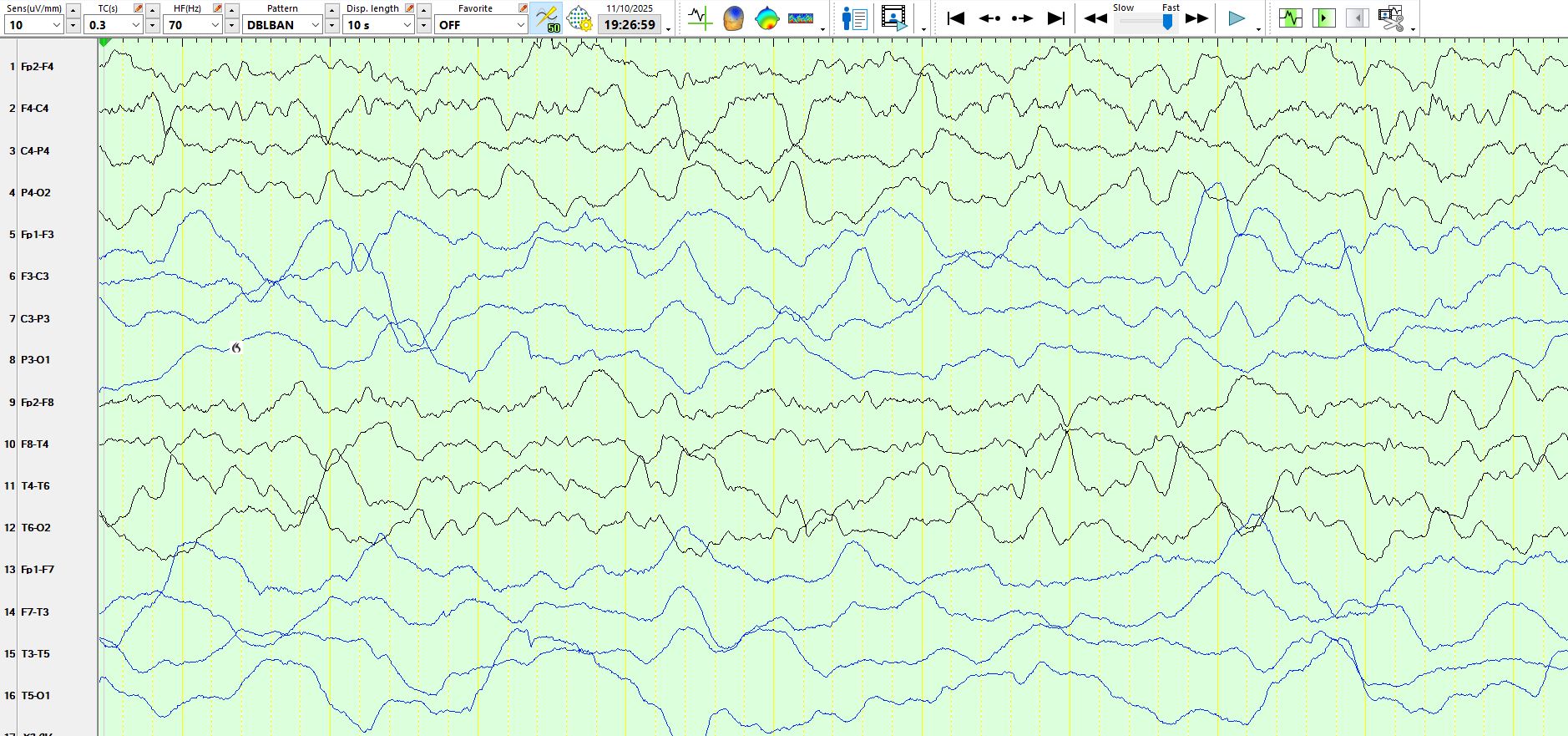The width and height of the screenshot is (1568, 736).
Task: Open the topographic scalp map icon
Action: tap(766, 18)
